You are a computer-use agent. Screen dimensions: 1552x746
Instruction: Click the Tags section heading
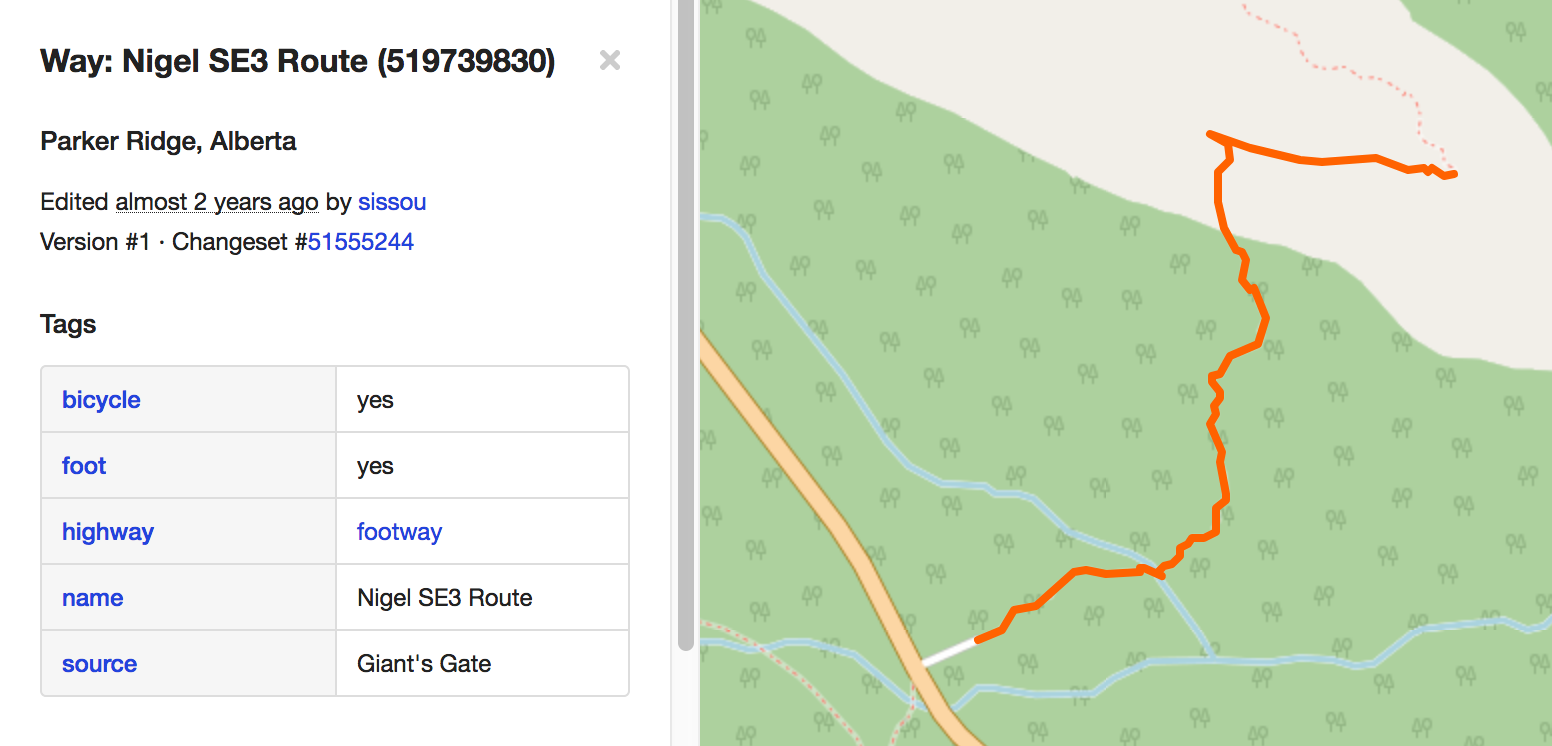(x=67, y=324)
